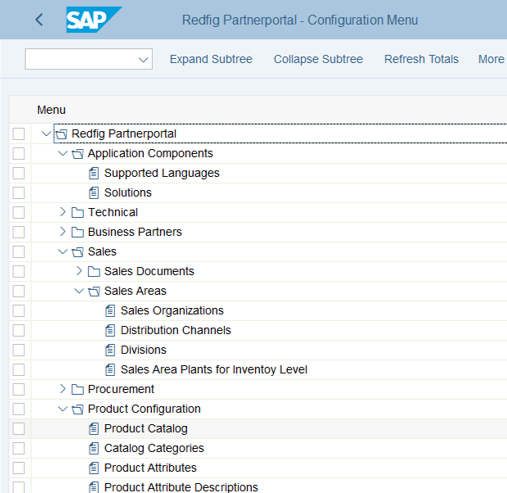Collapse the Sales Areas node
Viewport: 507px width, 493px height.
[79, 291]
